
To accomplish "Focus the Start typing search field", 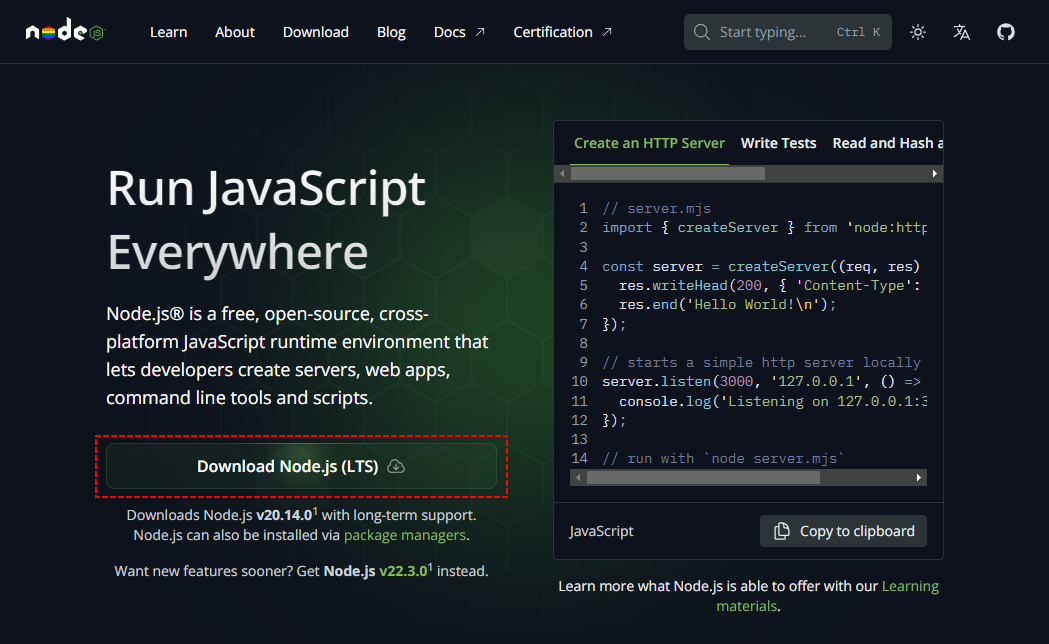I will click(x=787, y=32).
